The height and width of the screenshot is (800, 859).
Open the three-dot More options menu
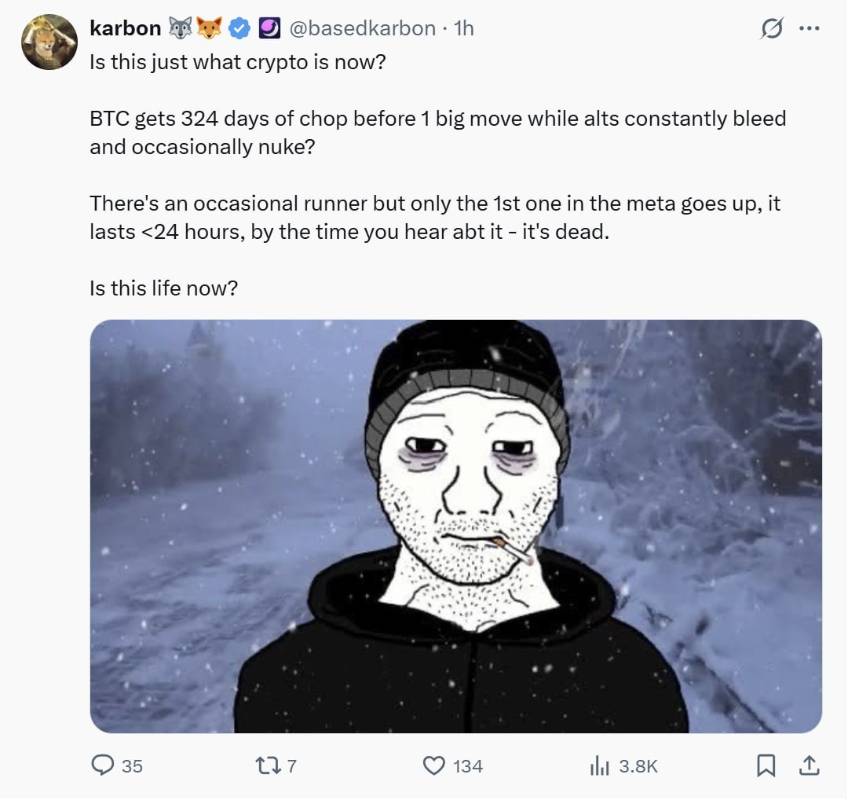click(x=808, y=30)
